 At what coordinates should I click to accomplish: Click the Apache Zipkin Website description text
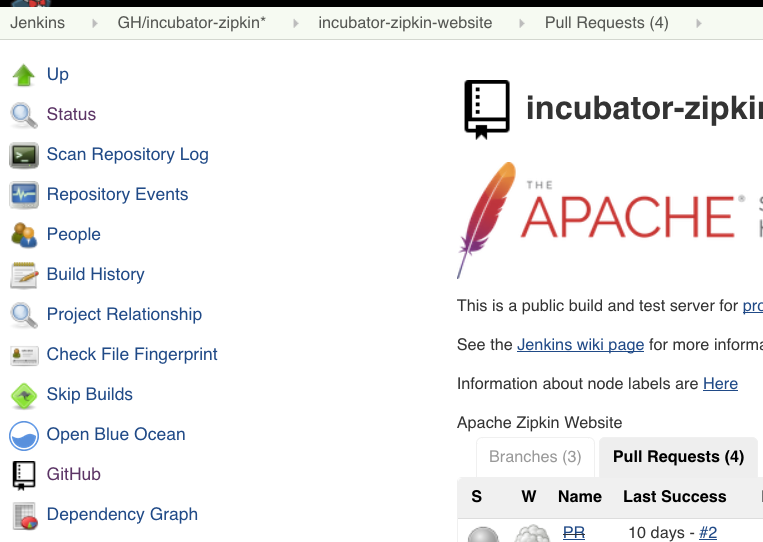(539, 423)
